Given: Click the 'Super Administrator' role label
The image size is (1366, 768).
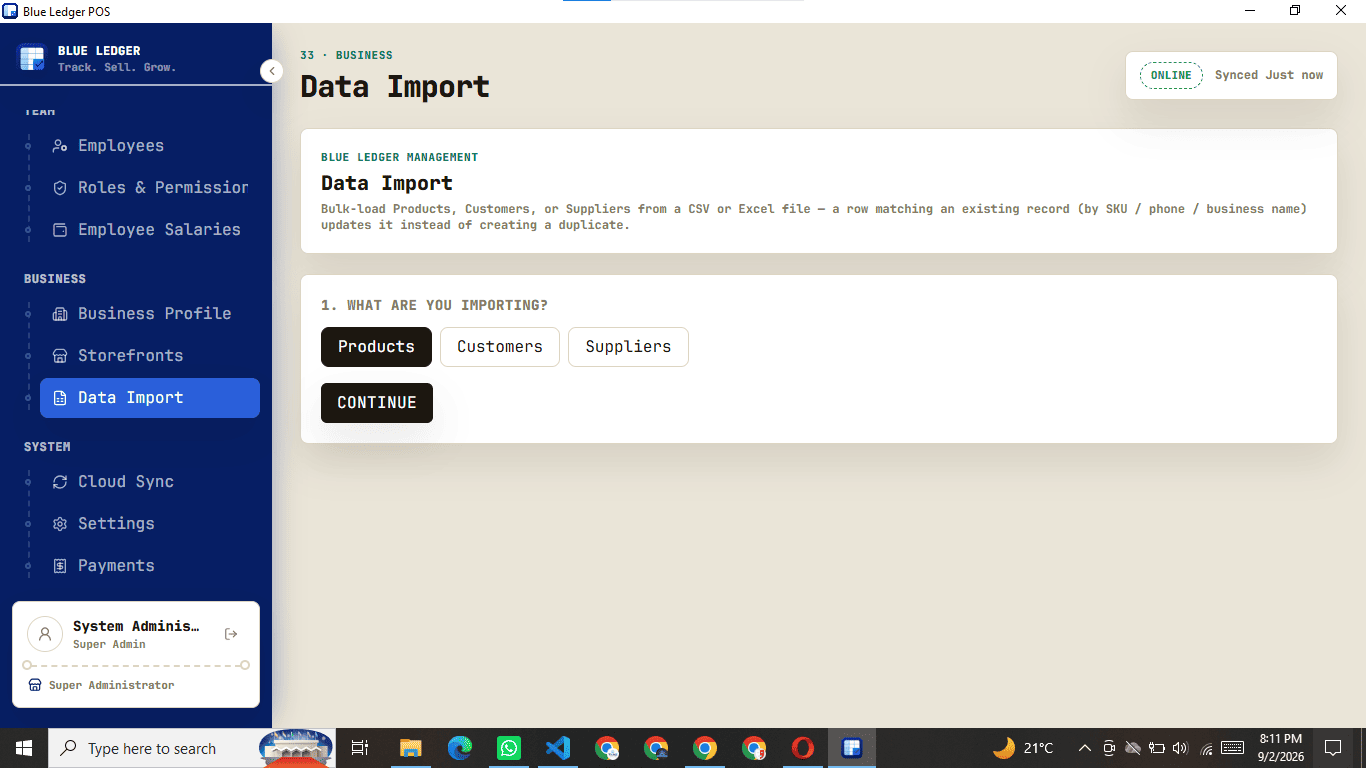Looking at the screenshot, I should coord(111,685).
